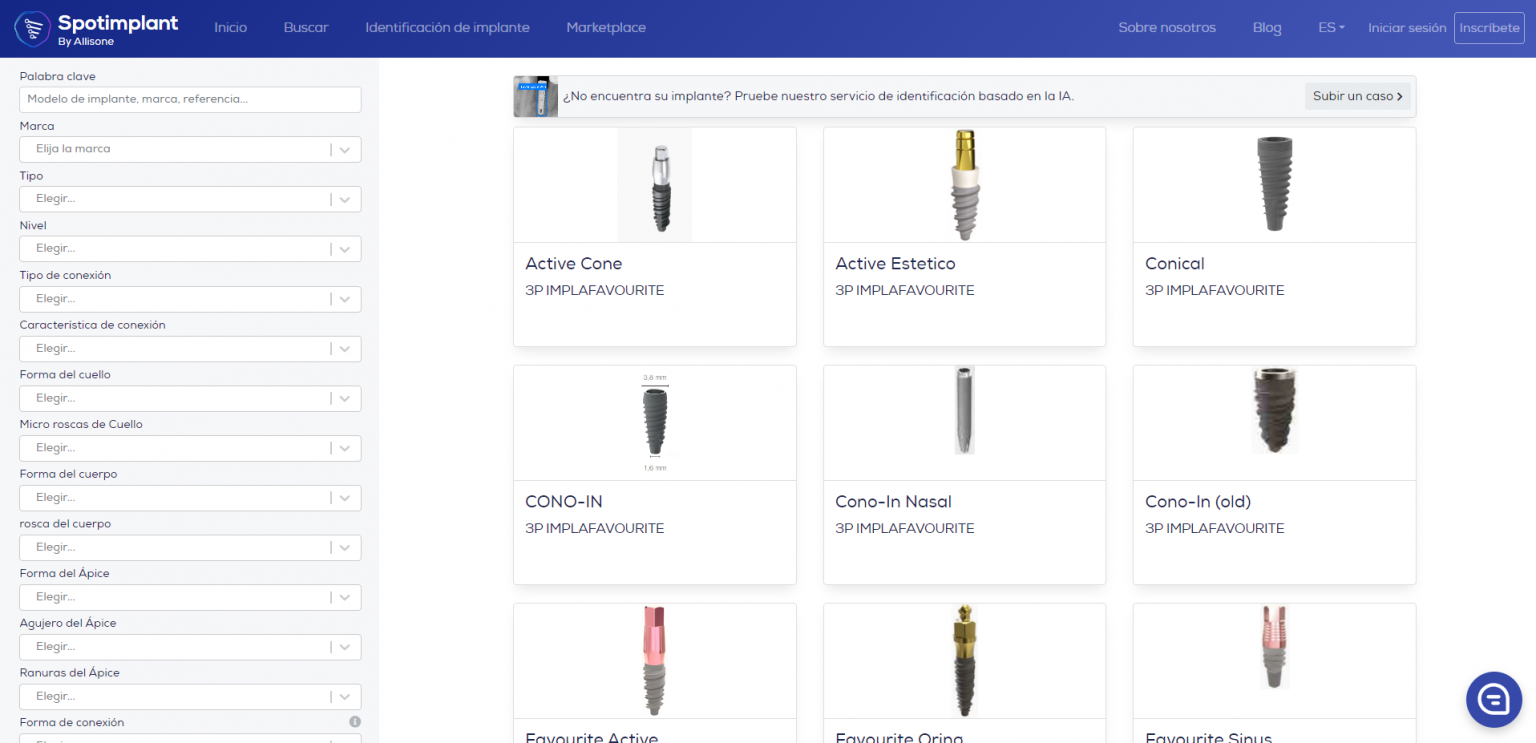The width and height of the screenshot is (1536, 743).
Task: Click the Active Estetico title
Action: pyautogui.click(x=895, y=264)
